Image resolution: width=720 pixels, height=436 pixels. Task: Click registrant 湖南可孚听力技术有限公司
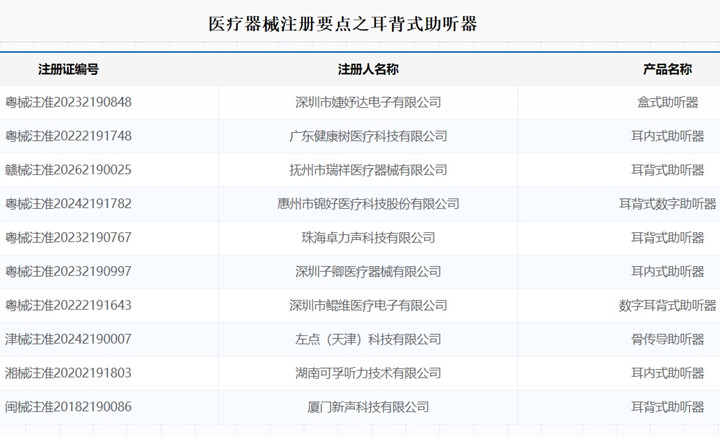point(368,373)
